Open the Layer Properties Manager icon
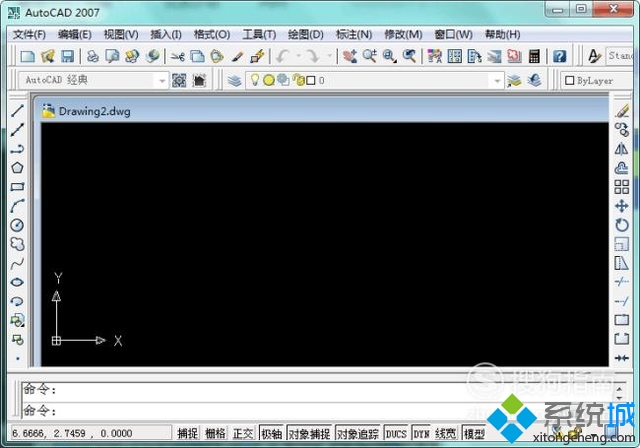This screenshot has width=640, height=448. [235, 80]
